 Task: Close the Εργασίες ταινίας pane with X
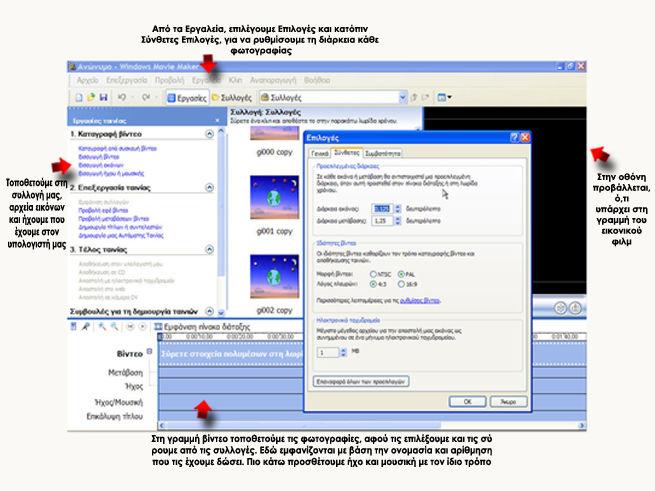click(217, 120)
